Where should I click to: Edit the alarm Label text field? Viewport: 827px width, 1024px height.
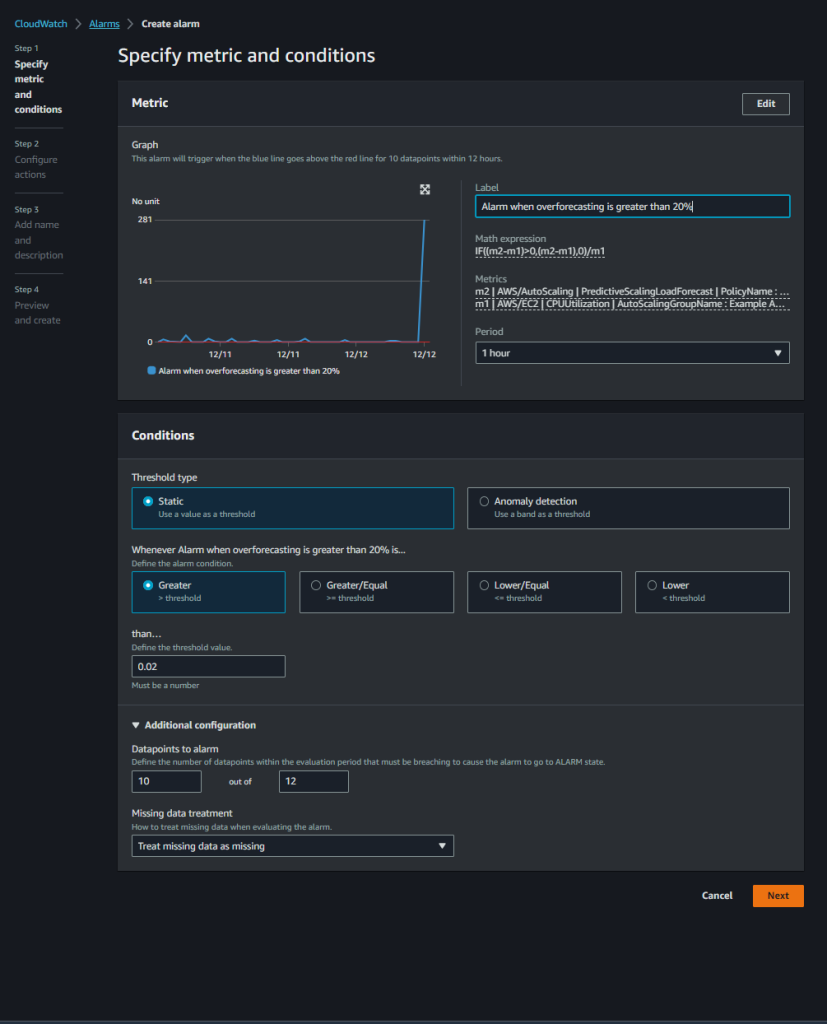(x=631, y=206)
